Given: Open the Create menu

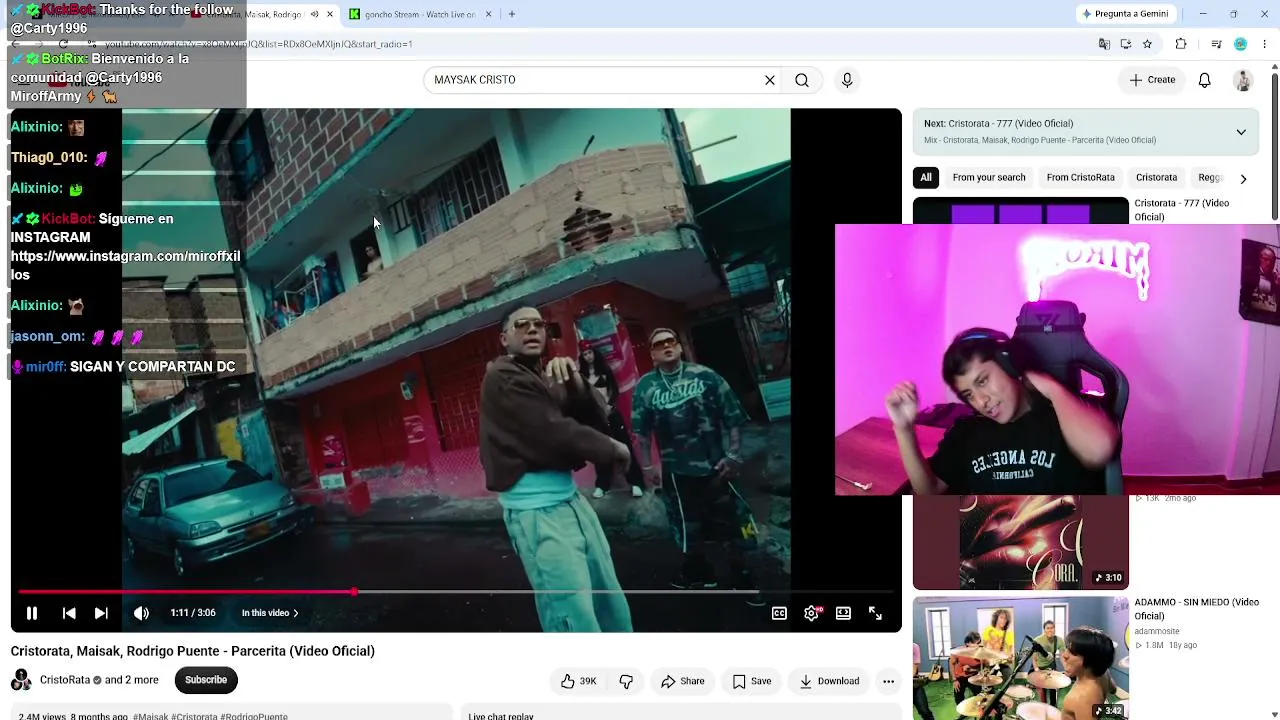Looking at the screenshot, I should [1152, 80].
